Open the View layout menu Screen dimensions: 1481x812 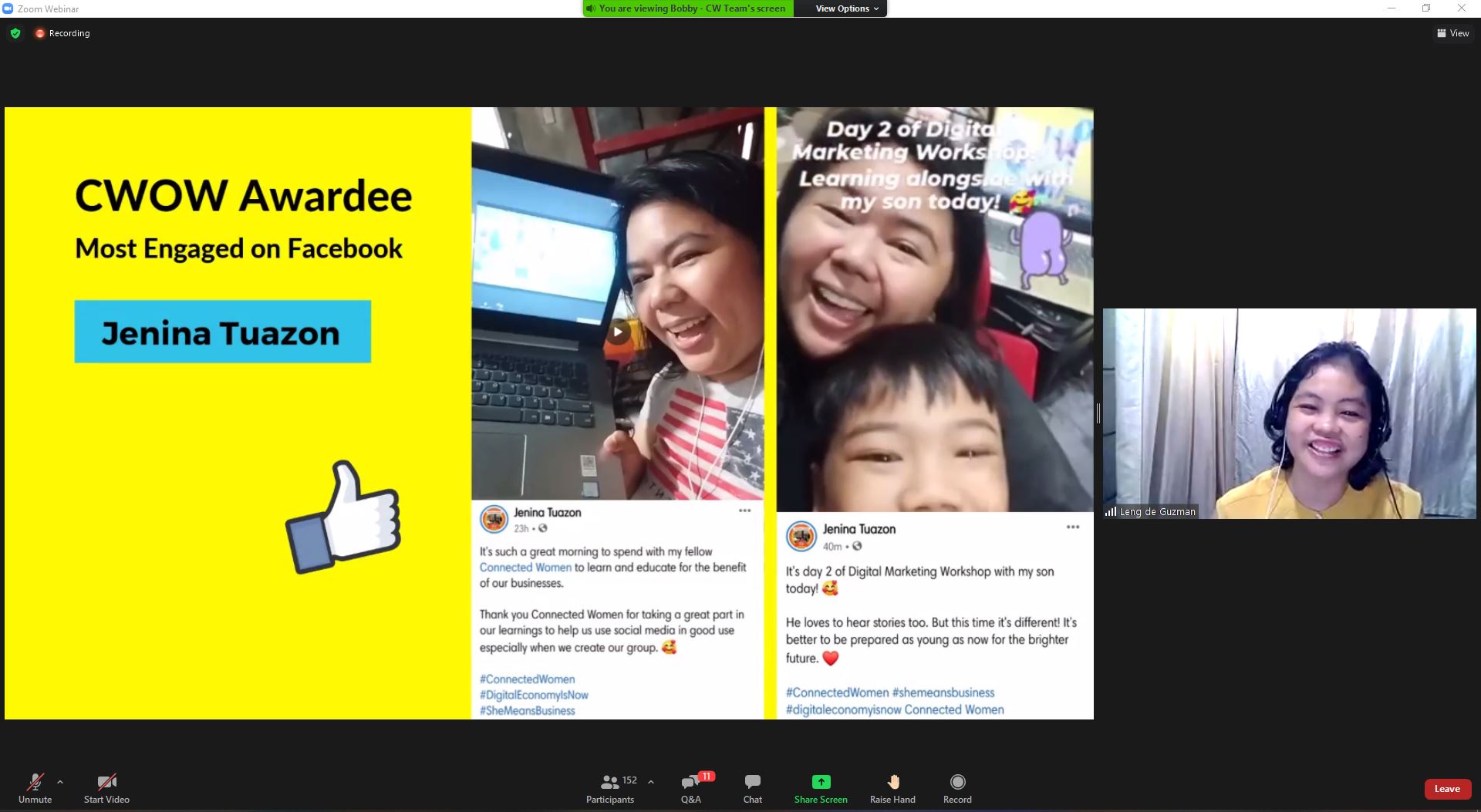(x=1453, y=33)
